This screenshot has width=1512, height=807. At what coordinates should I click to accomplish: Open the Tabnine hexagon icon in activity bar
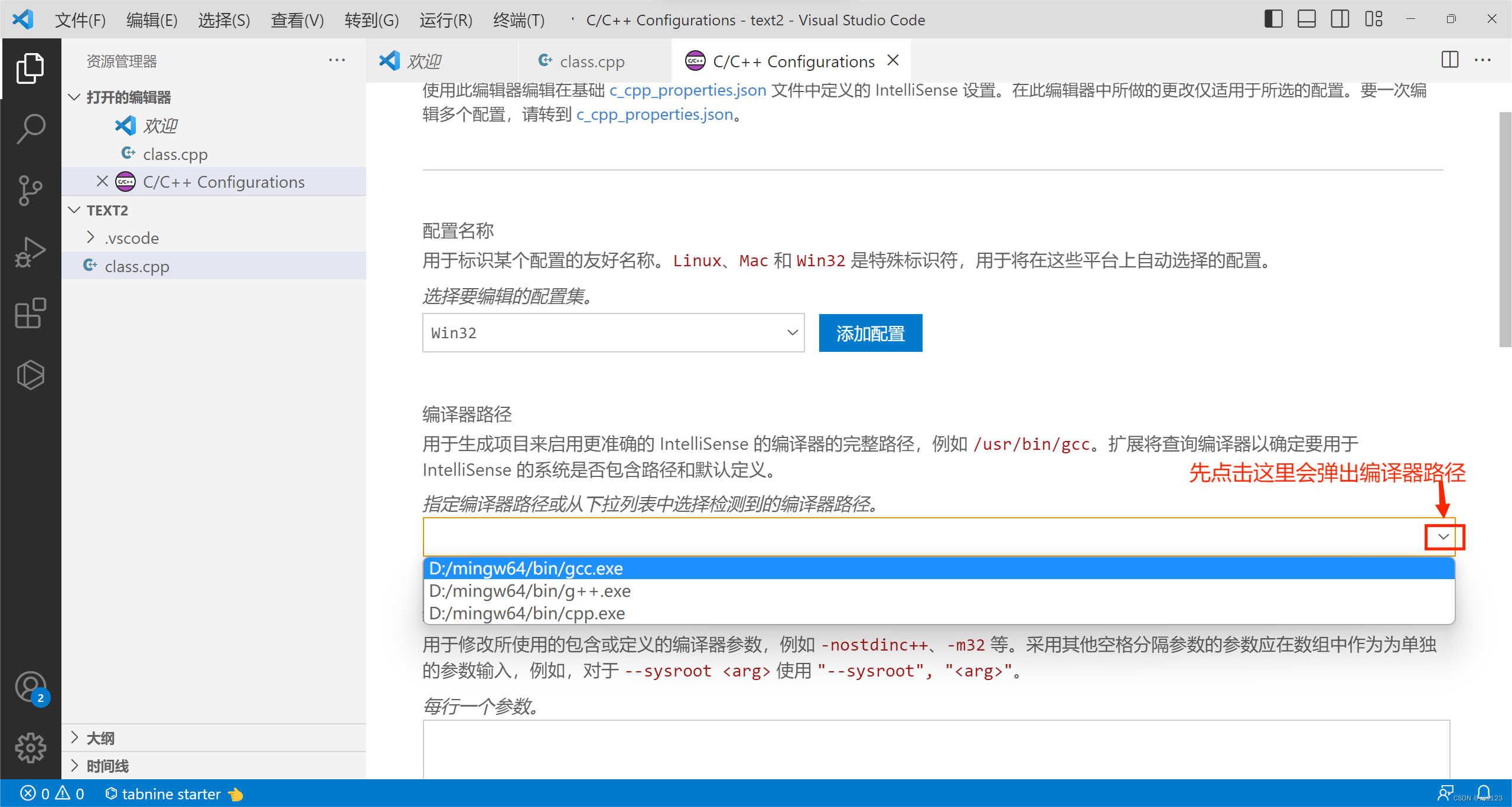click(30, 375)
